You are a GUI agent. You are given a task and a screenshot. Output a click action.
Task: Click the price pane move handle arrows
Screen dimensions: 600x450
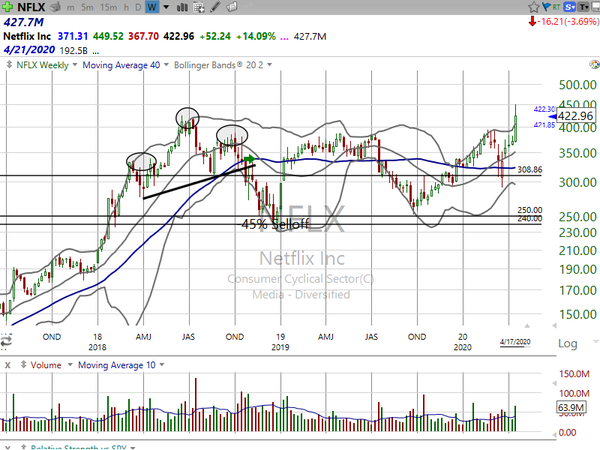click(9, 65)
